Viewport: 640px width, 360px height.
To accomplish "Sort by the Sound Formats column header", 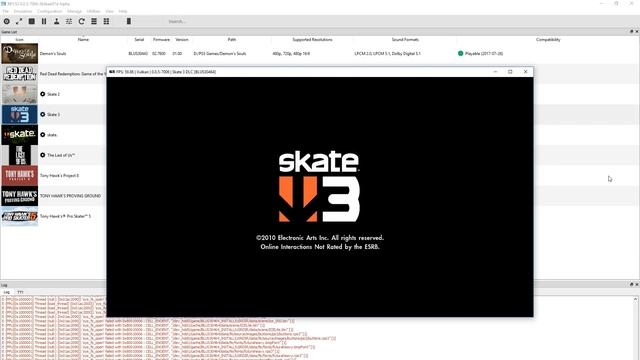I will (x=405, y=40).
